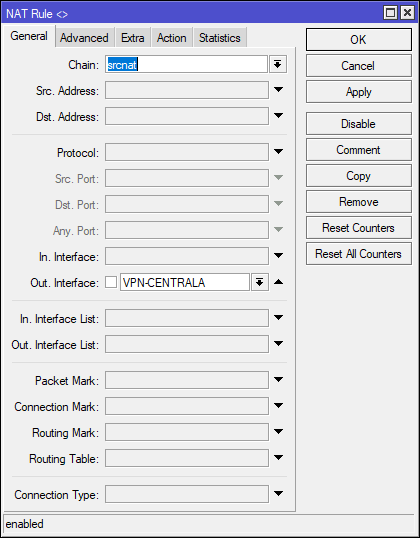Click the Disable button
Viewport: 420px width, 538px height.
(x=359, y=124)
